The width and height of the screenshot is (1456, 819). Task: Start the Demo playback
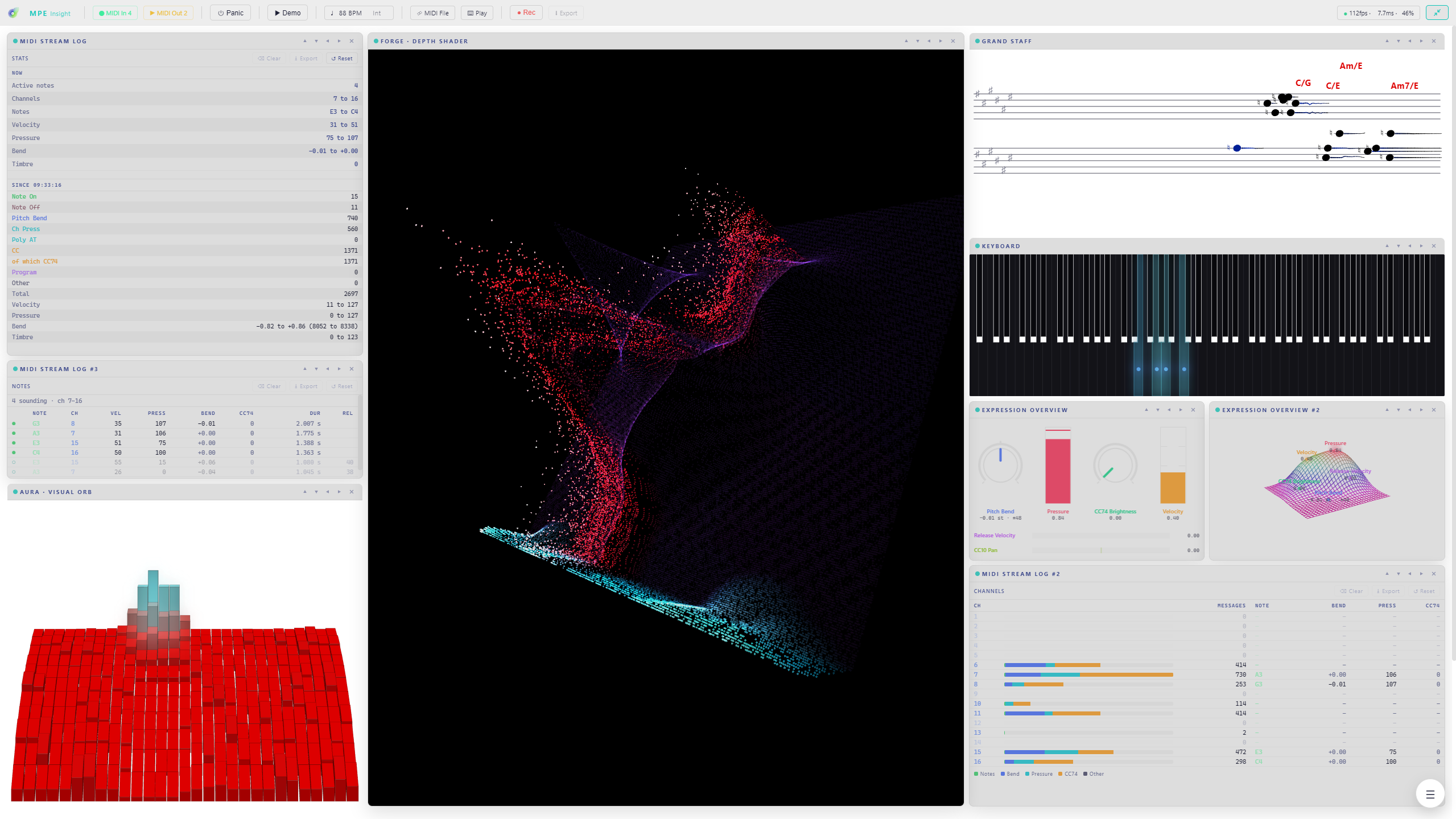tap(287, 13)
